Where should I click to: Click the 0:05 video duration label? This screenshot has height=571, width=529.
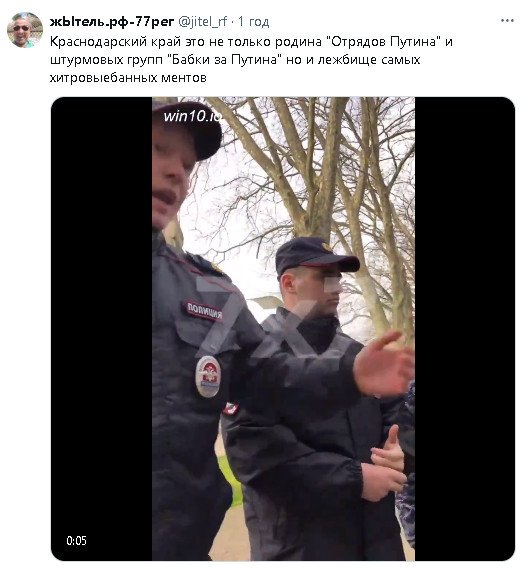[76, 540]
